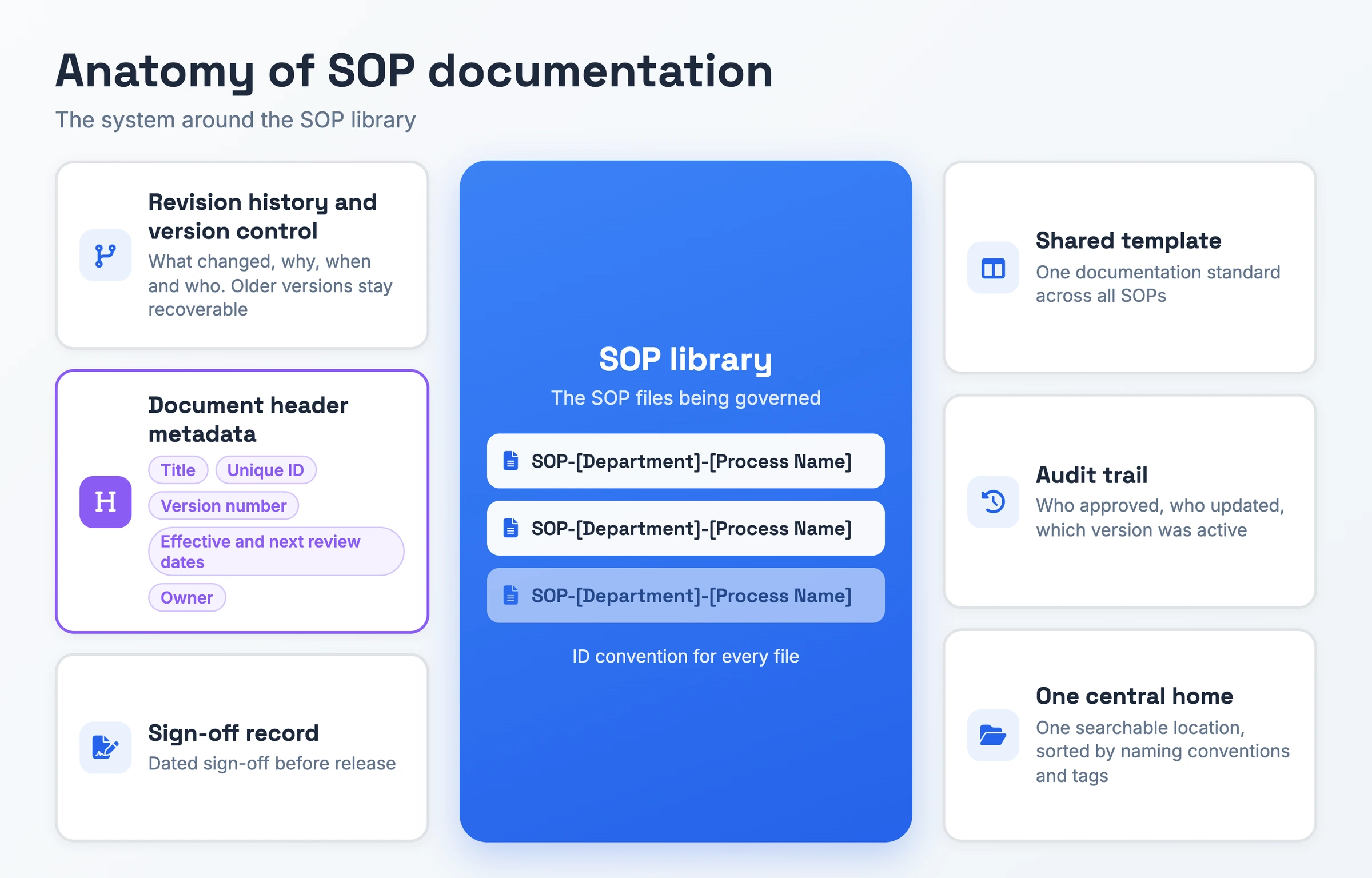Click the open folder icon

(993, 735)
